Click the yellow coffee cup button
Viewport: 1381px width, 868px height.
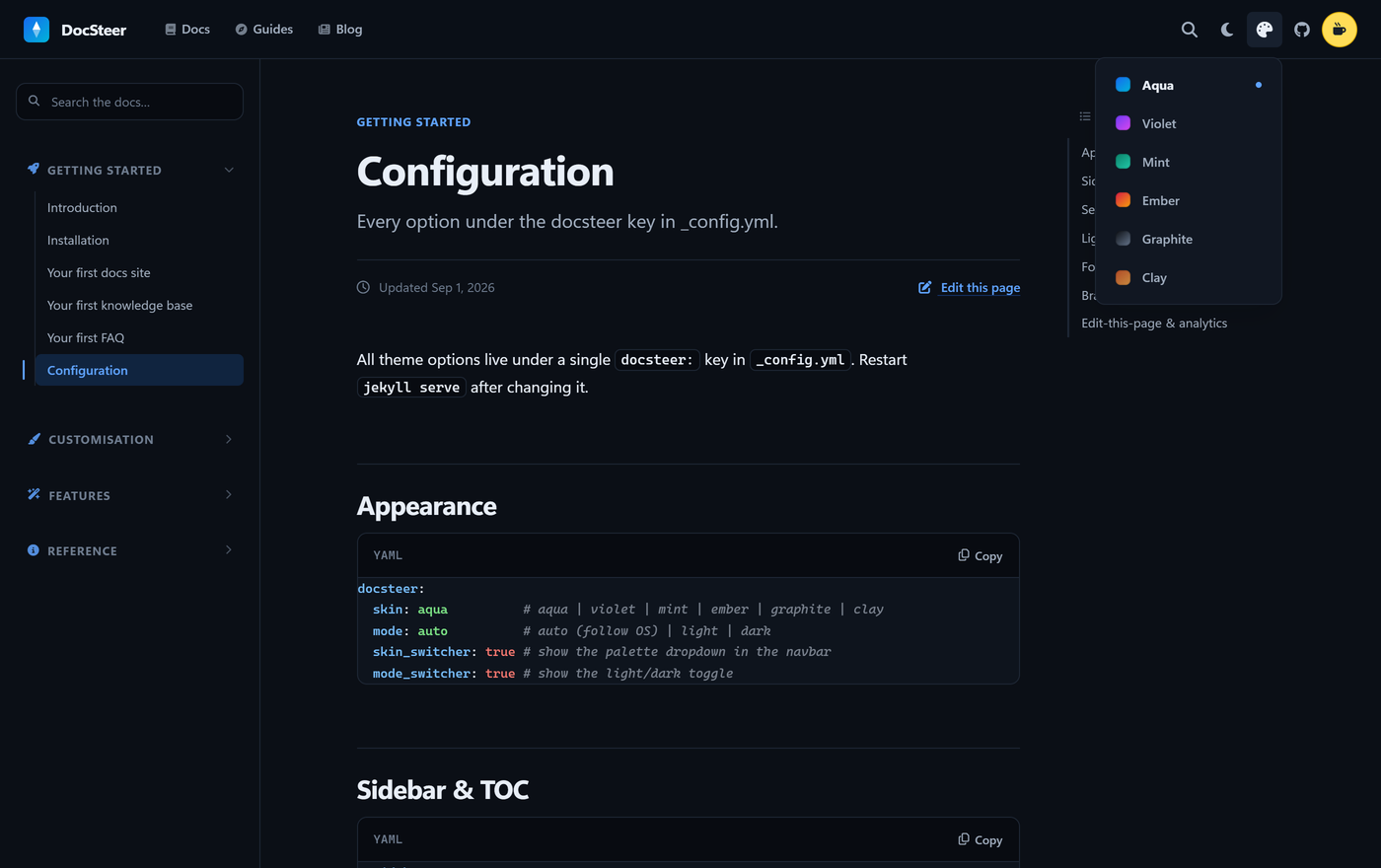tap(1340, 30)
